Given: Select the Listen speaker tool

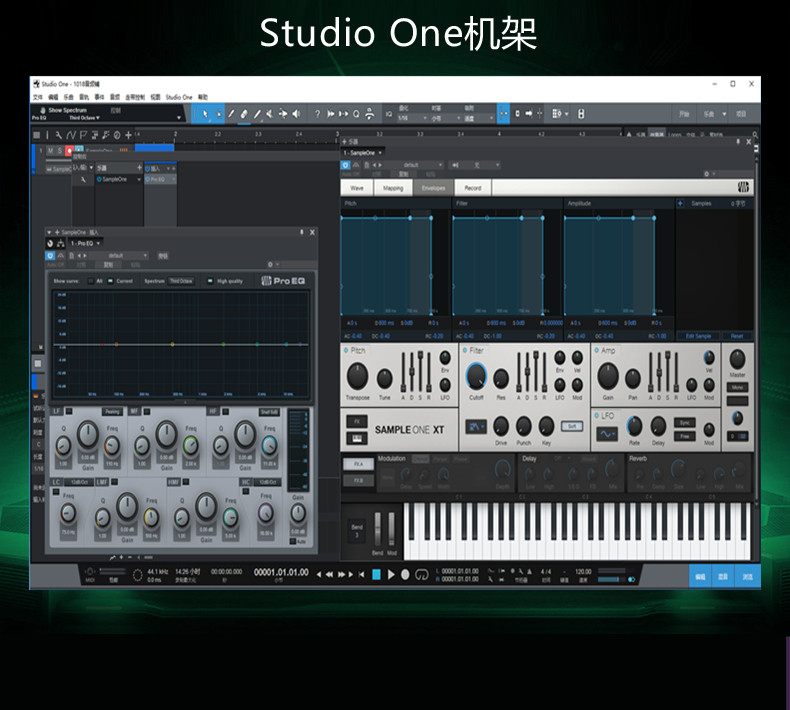Looking at the screenshot, I should pos(296,114).
